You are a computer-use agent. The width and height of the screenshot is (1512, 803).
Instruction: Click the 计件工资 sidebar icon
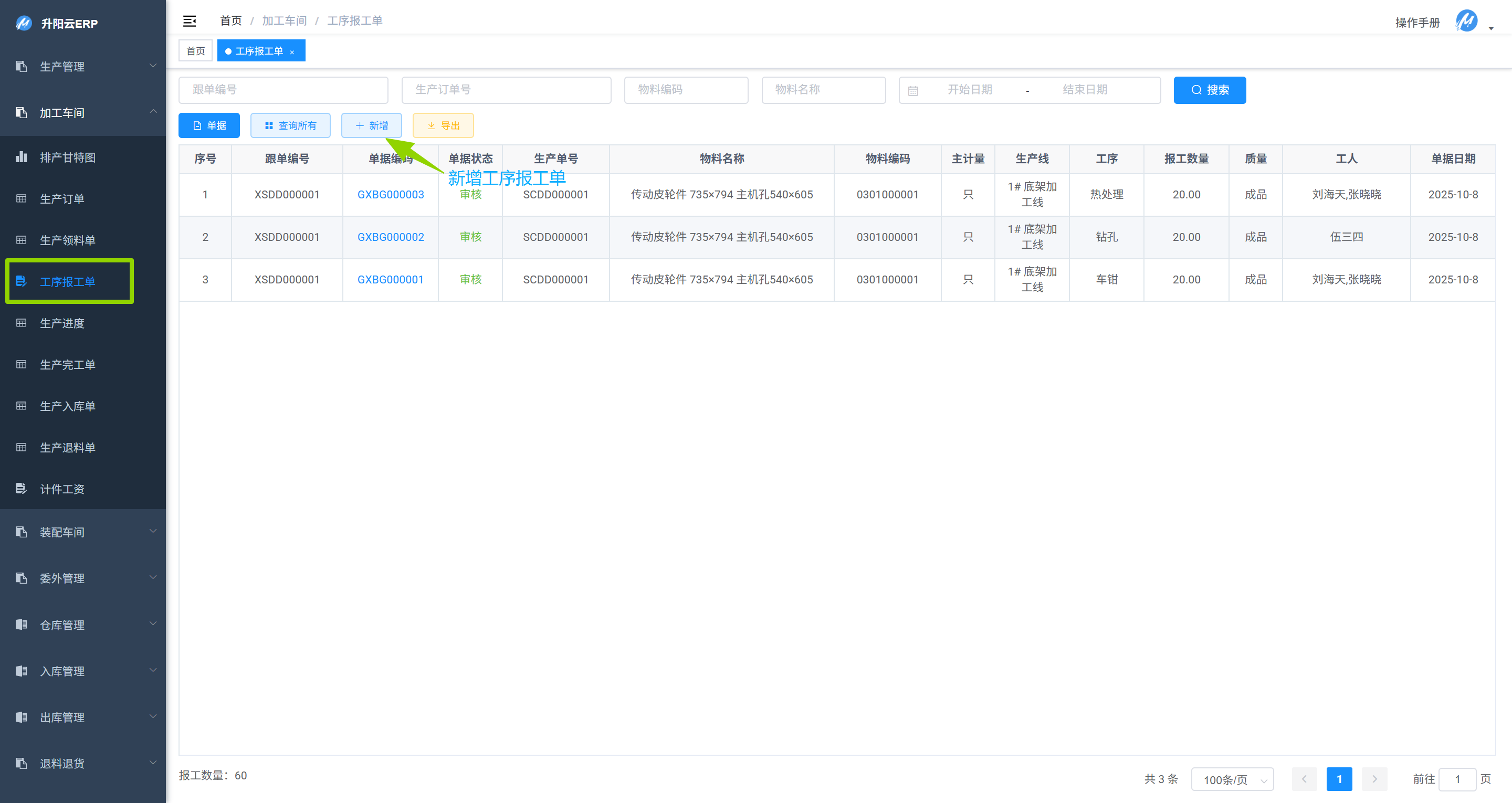(x=21, y=489)
